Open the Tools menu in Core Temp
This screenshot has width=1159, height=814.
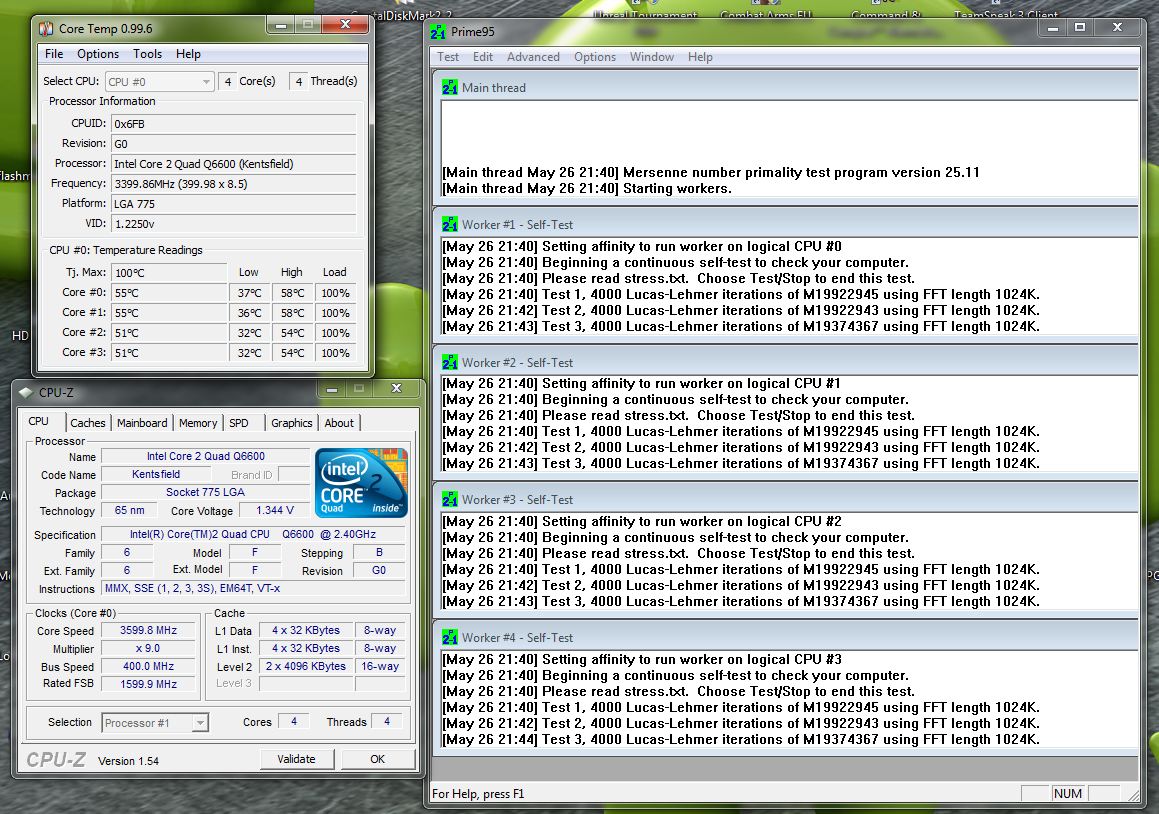click(x=147, y=54)
